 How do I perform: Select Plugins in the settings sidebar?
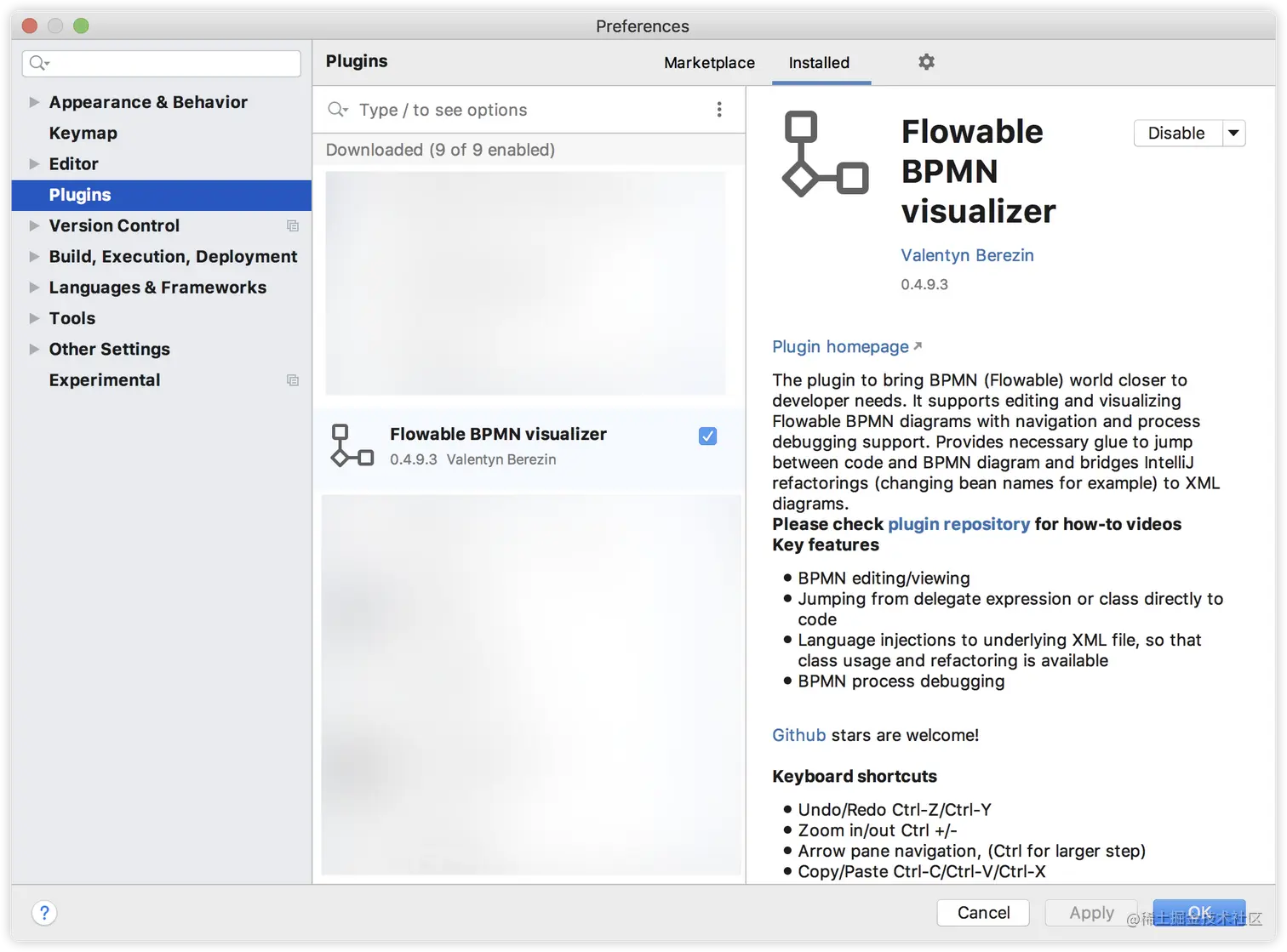[x=80, y=195]
